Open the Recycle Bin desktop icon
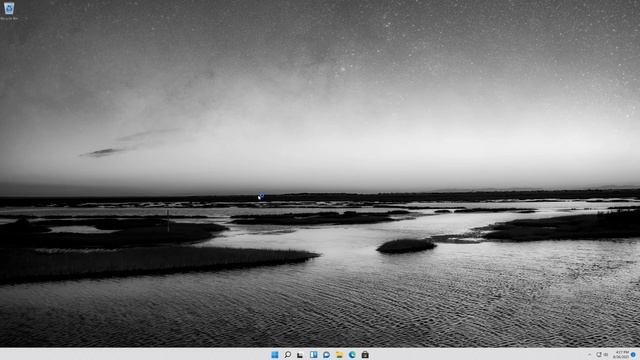The width and height of the screenshot is (640, 360). (x=9, y=11)
